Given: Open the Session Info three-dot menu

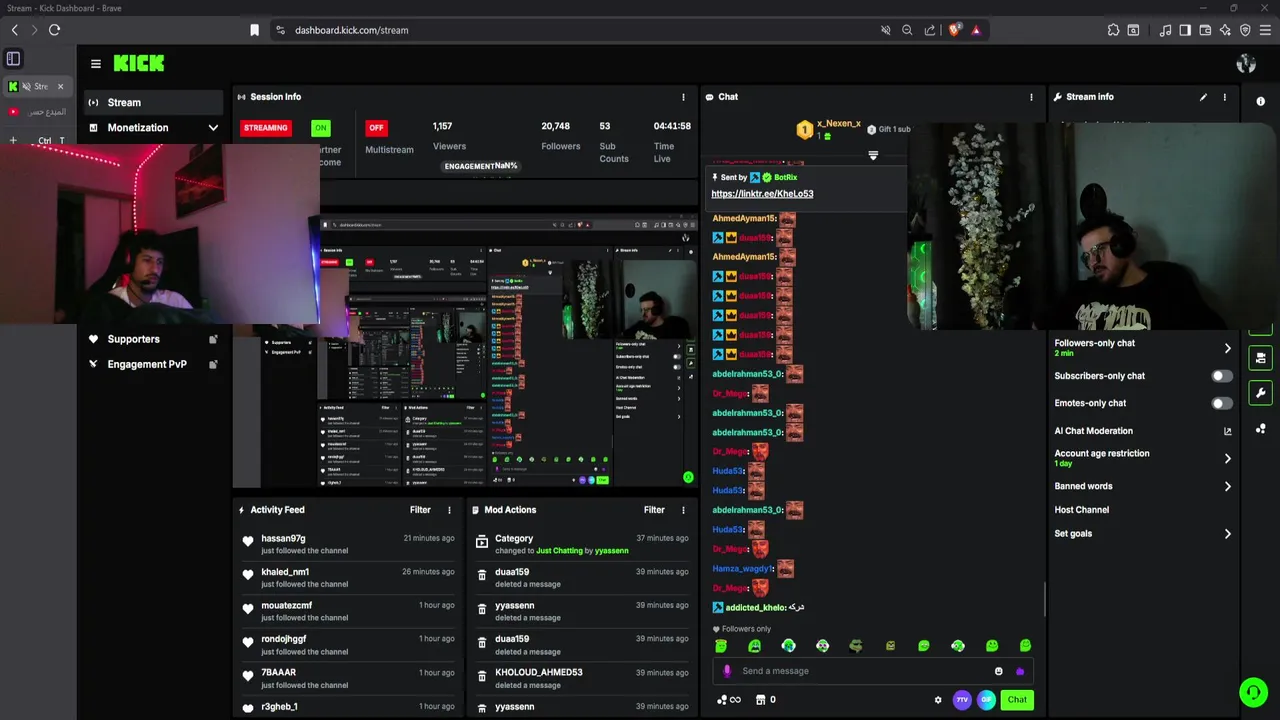Looking at the screenshot, I should click(683, 97).
